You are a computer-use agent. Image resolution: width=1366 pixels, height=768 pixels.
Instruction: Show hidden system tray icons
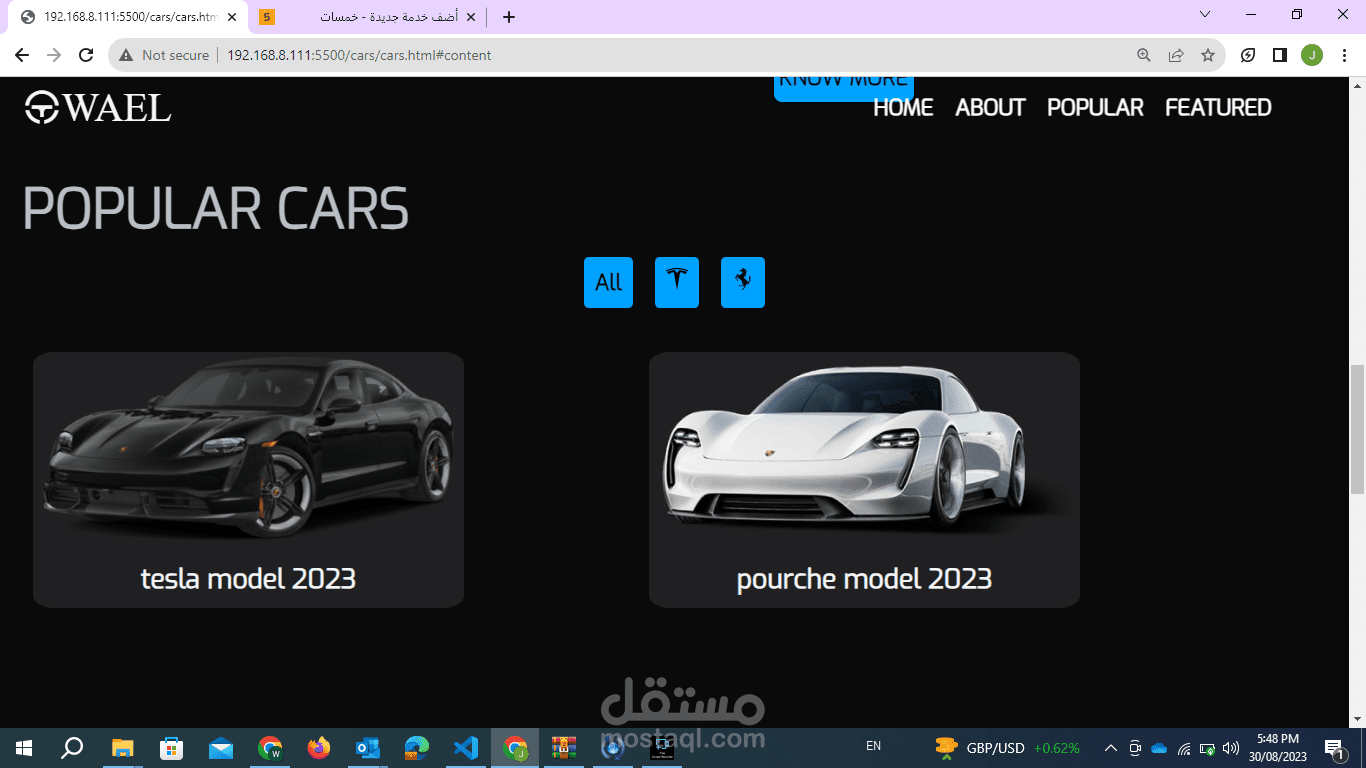(1110, 747)
